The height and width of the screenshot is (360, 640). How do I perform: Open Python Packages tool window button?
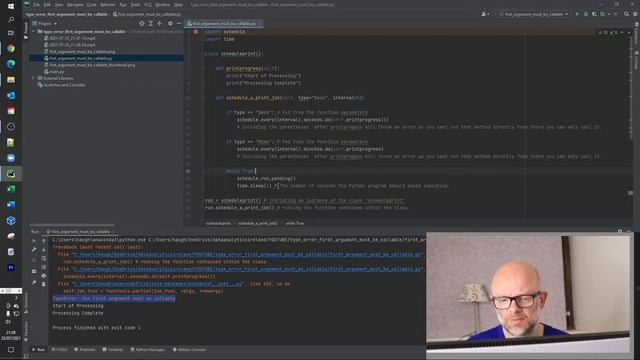pos(147,349)
